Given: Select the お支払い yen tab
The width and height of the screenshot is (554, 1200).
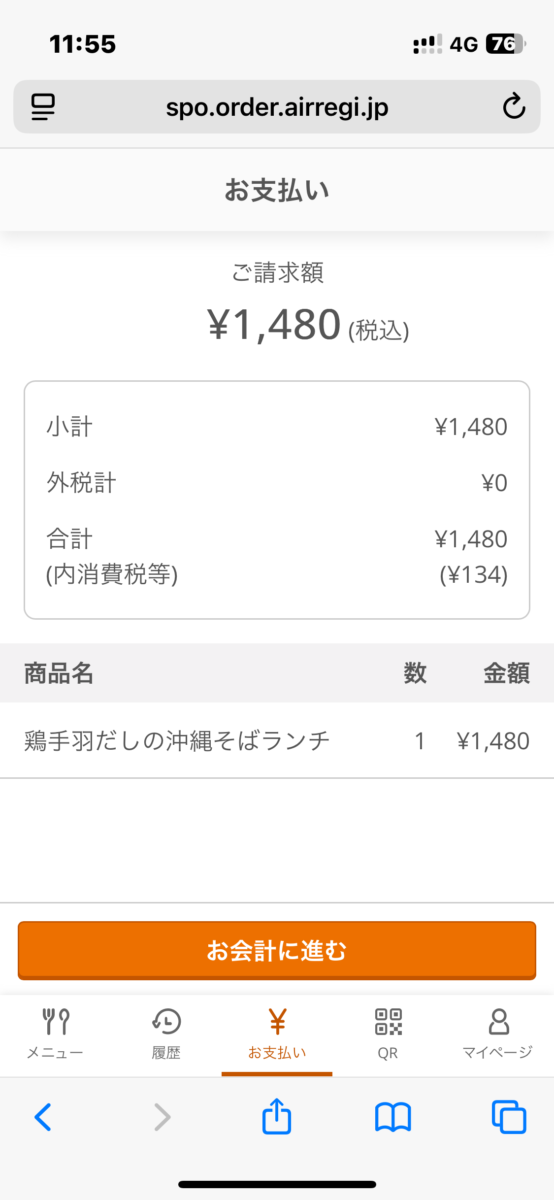Looking at the screenshot, I should pos(277,1034).
